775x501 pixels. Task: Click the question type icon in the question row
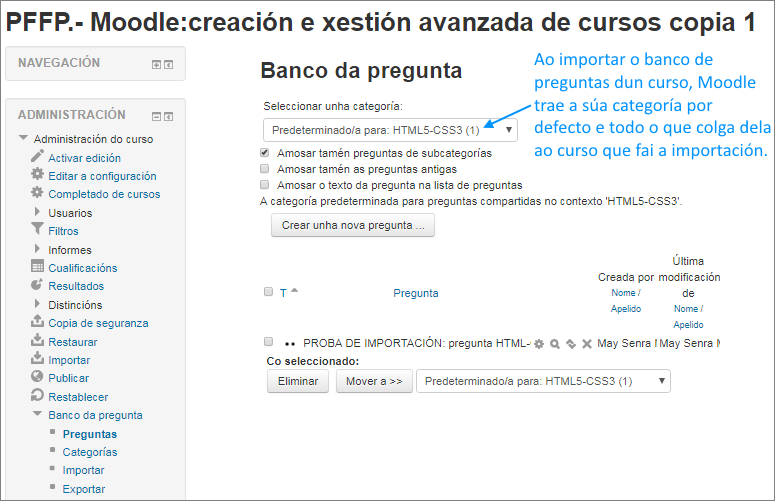[290, 344]
